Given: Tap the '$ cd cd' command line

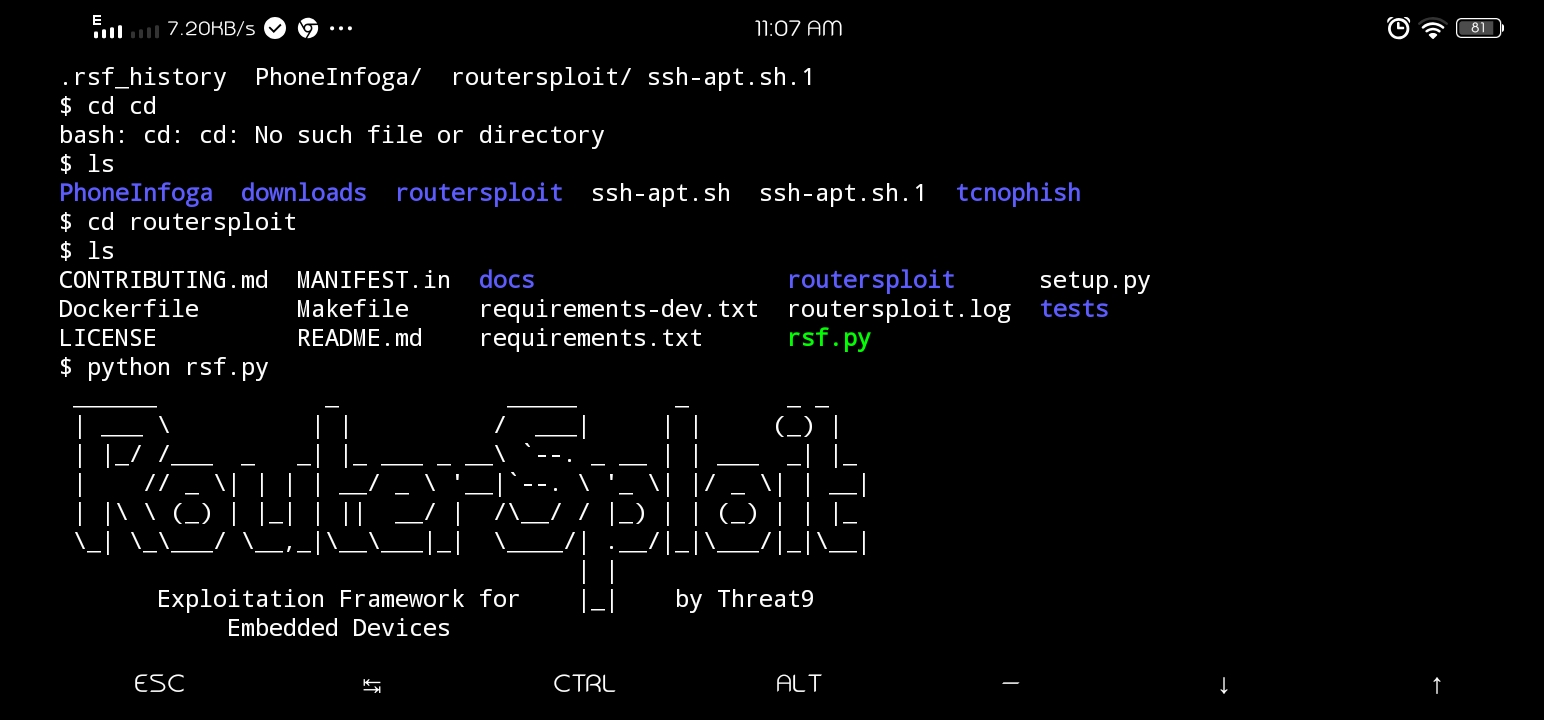Looking at the screenshot, I should [108, 105].
